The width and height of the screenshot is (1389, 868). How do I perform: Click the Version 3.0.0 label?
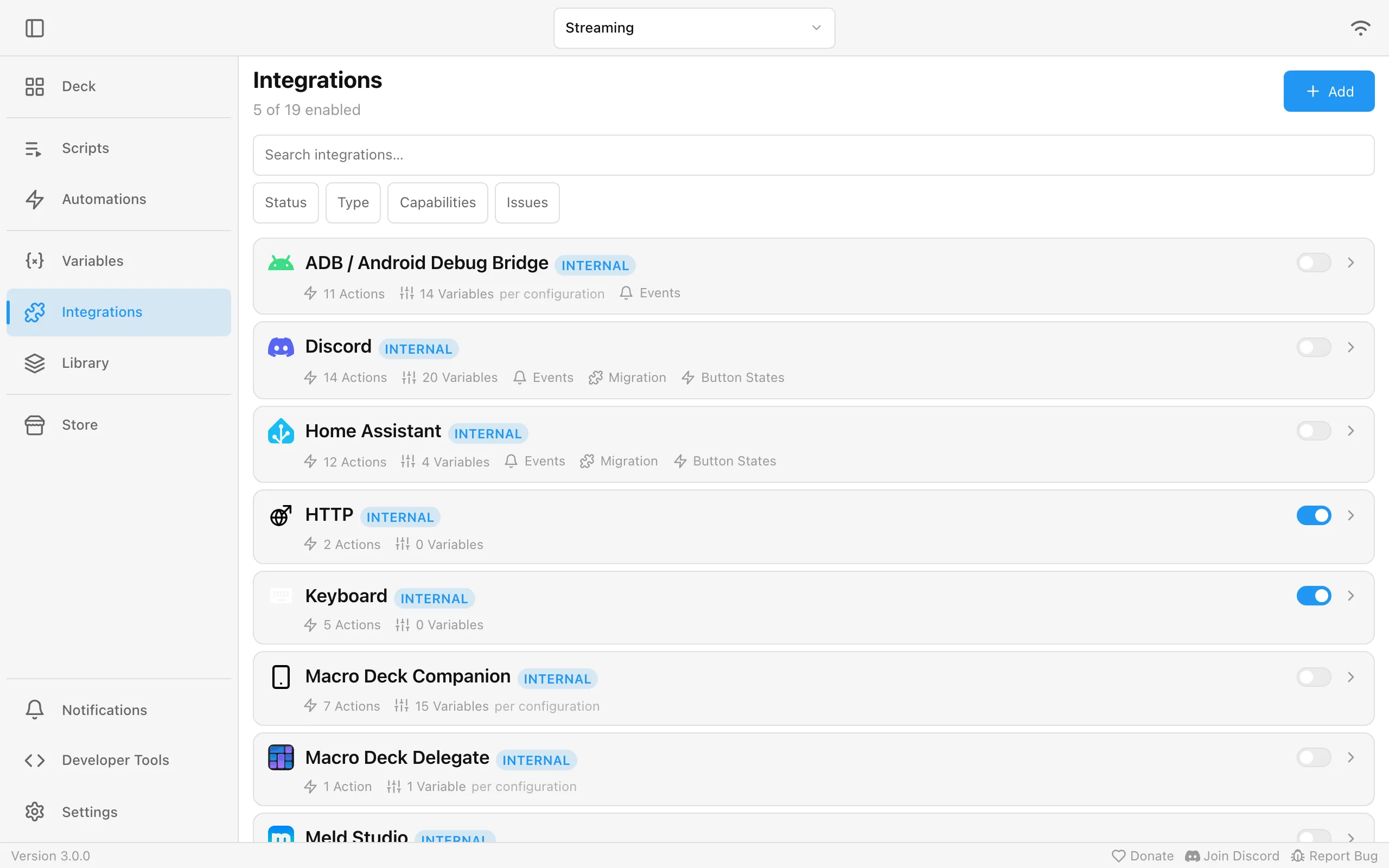[x=50, y=856]
